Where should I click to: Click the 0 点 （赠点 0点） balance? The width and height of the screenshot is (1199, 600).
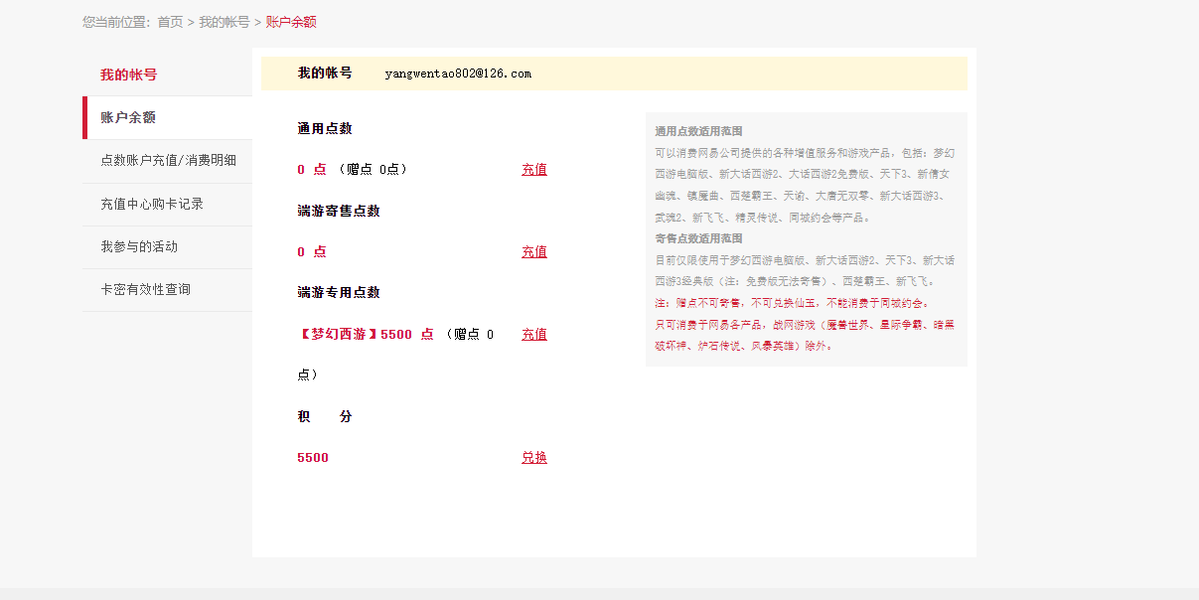353,170
